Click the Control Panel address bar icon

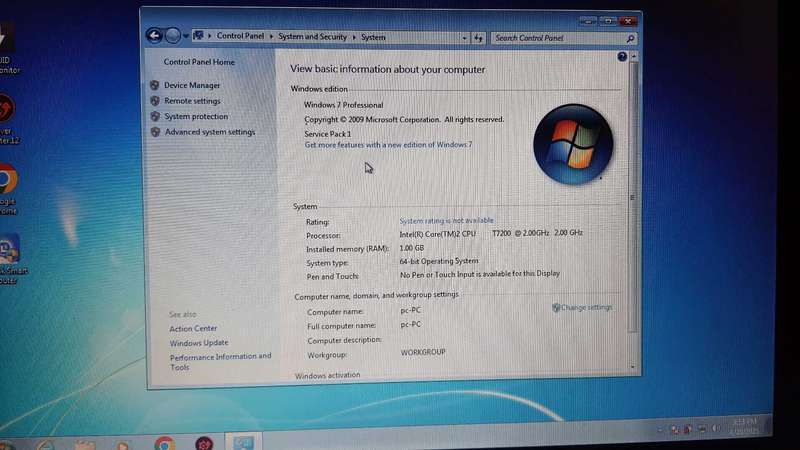point(198,35)
